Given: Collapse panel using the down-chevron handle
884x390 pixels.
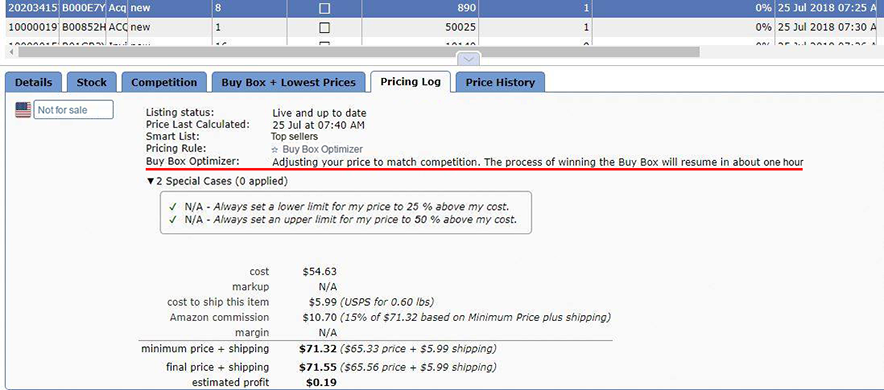Looking at the screenshot, I should click(x=469, y=59).
